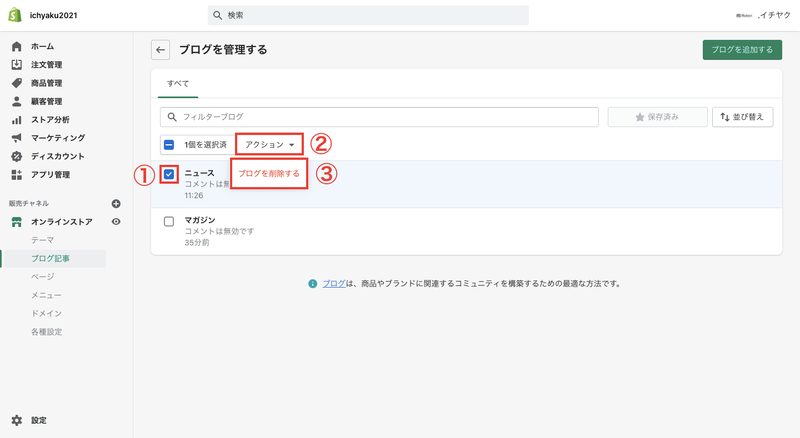Open the アクション dropdown
Image resolution: width=800 pixels, height=438 pixels.
(269, 144)
